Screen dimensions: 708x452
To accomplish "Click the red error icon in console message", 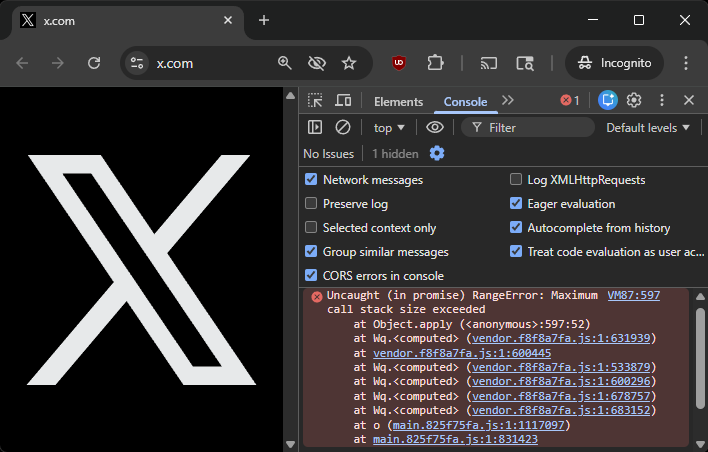I will 317,297.
